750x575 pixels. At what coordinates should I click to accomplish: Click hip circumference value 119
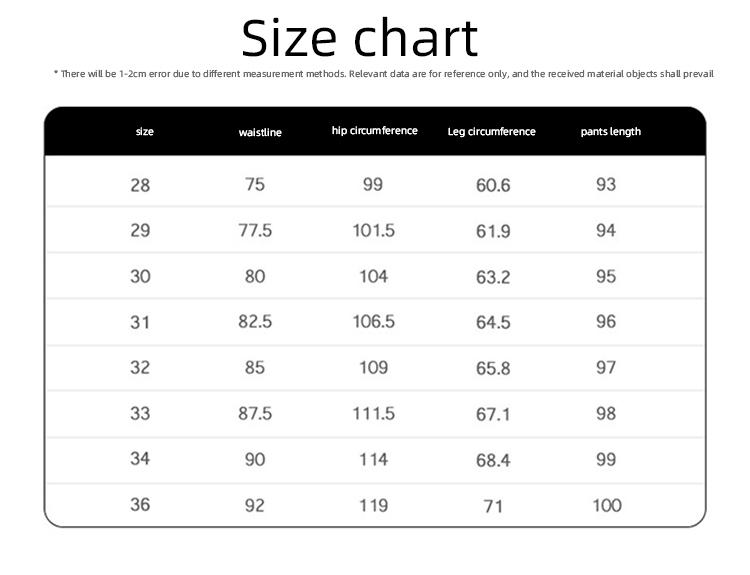click(x=374, y=506)
